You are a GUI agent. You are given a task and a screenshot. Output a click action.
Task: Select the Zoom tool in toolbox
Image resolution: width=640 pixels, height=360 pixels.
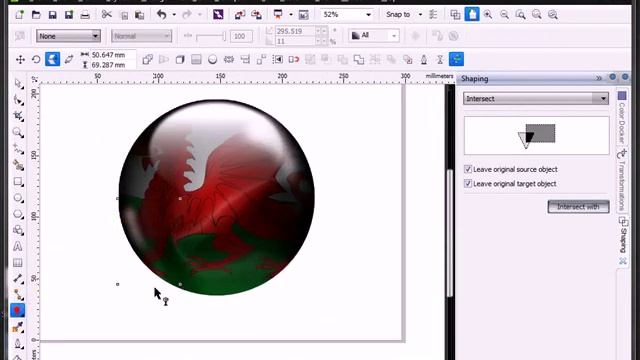pyautogui.click(x=18, y=132)
